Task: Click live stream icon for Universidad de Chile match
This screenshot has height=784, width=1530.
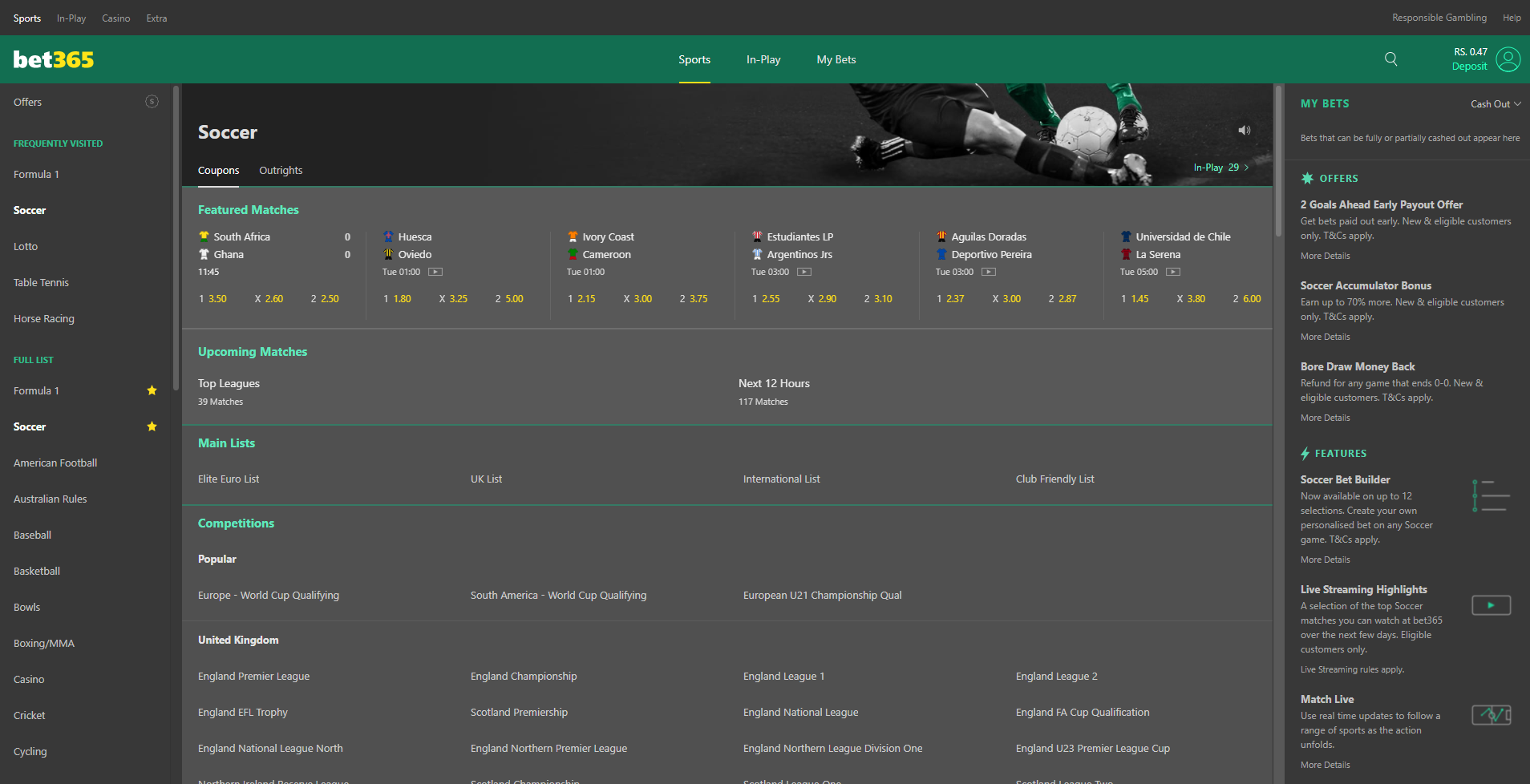Action: tap(1173, 272)
